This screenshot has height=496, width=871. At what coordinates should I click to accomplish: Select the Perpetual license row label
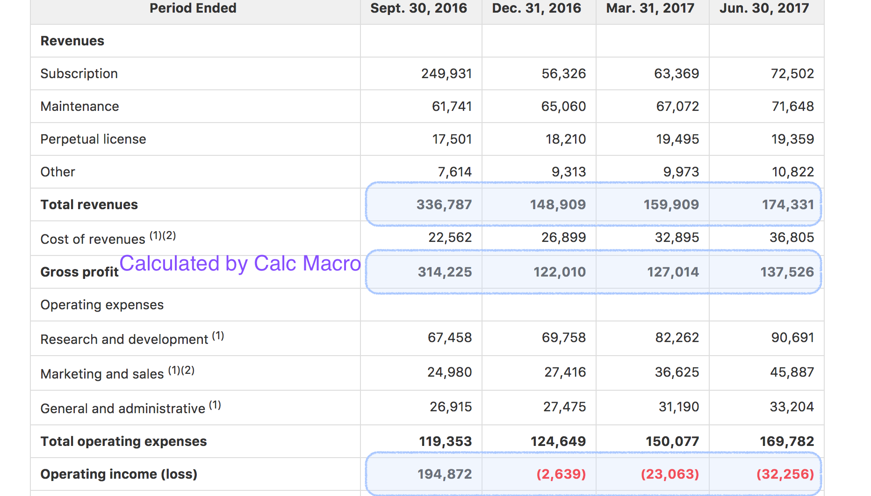click(x=93, y=139)
